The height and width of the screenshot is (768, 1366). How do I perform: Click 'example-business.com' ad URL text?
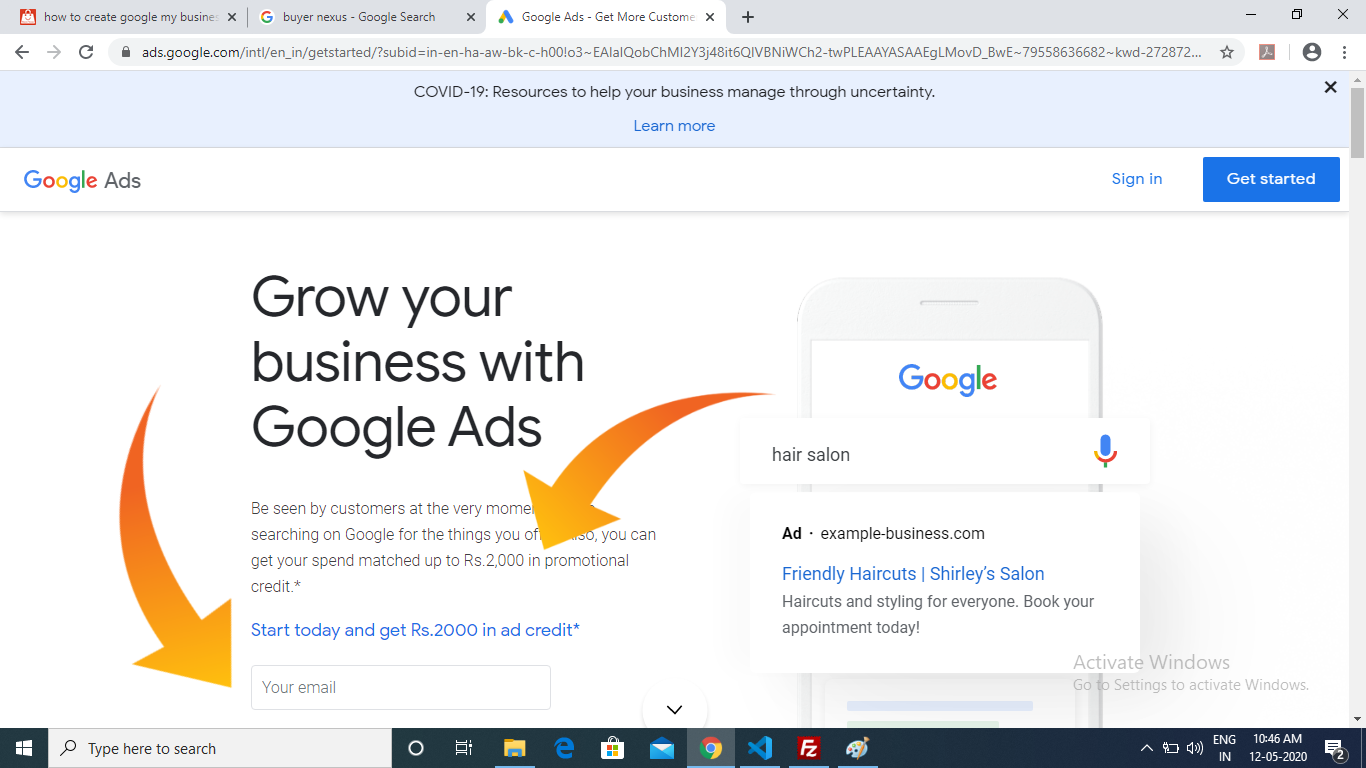click(x=902, y=534)
